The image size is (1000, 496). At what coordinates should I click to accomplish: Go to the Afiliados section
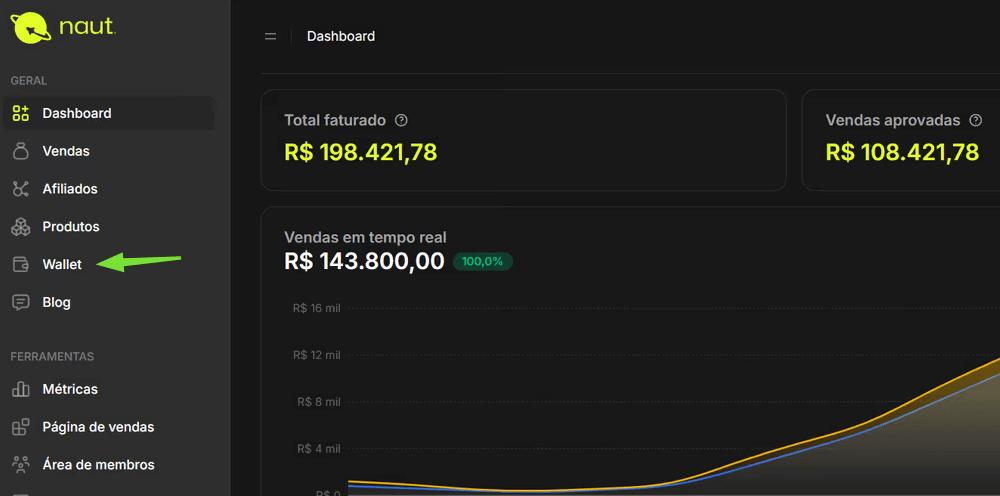coord(109,189)
